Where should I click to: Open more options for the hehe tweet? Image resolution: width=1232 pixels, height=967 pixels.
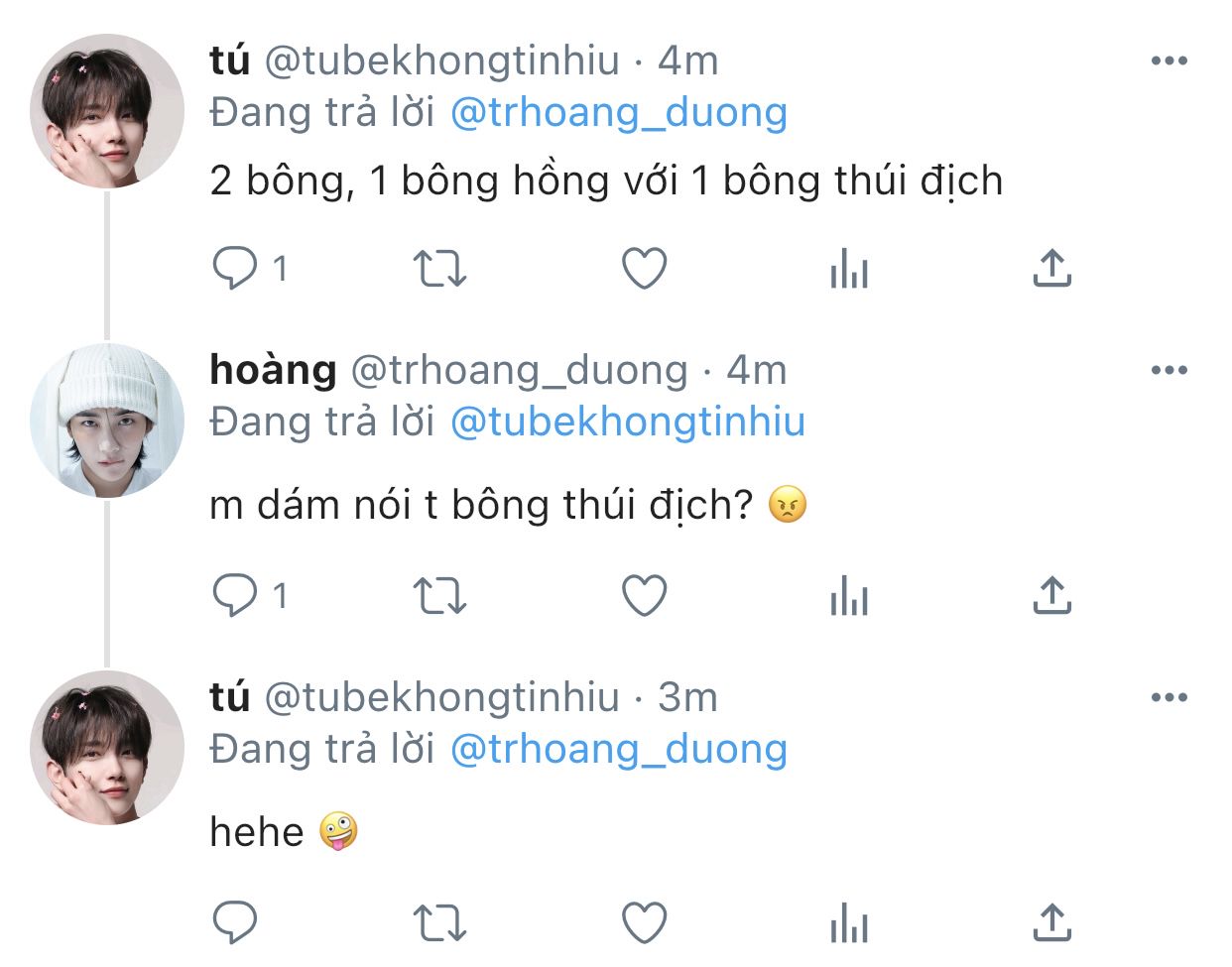1169,698
